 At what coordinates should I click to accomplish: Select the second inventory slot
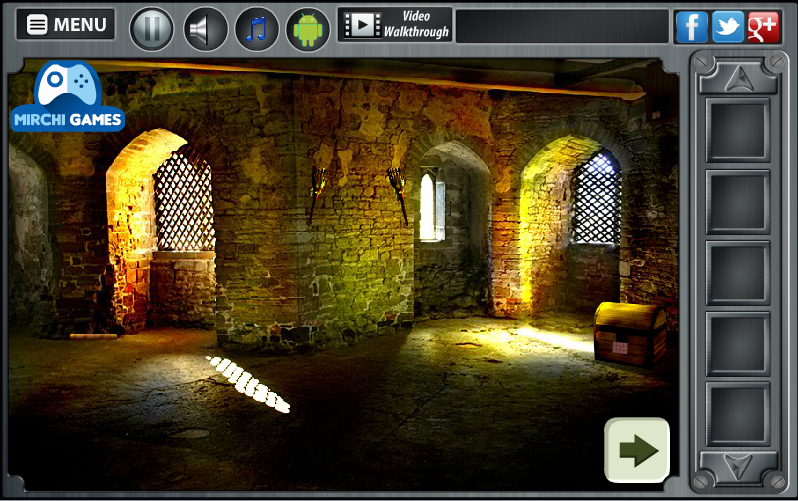[737, 202]
